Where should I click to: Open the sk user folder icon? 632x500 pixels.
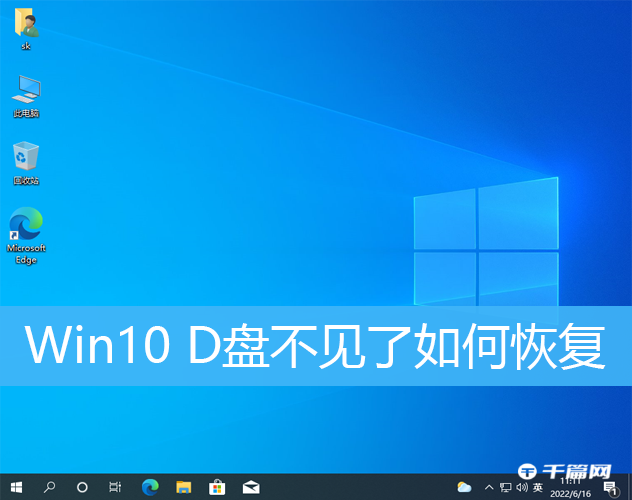click(x=26, y=28)
